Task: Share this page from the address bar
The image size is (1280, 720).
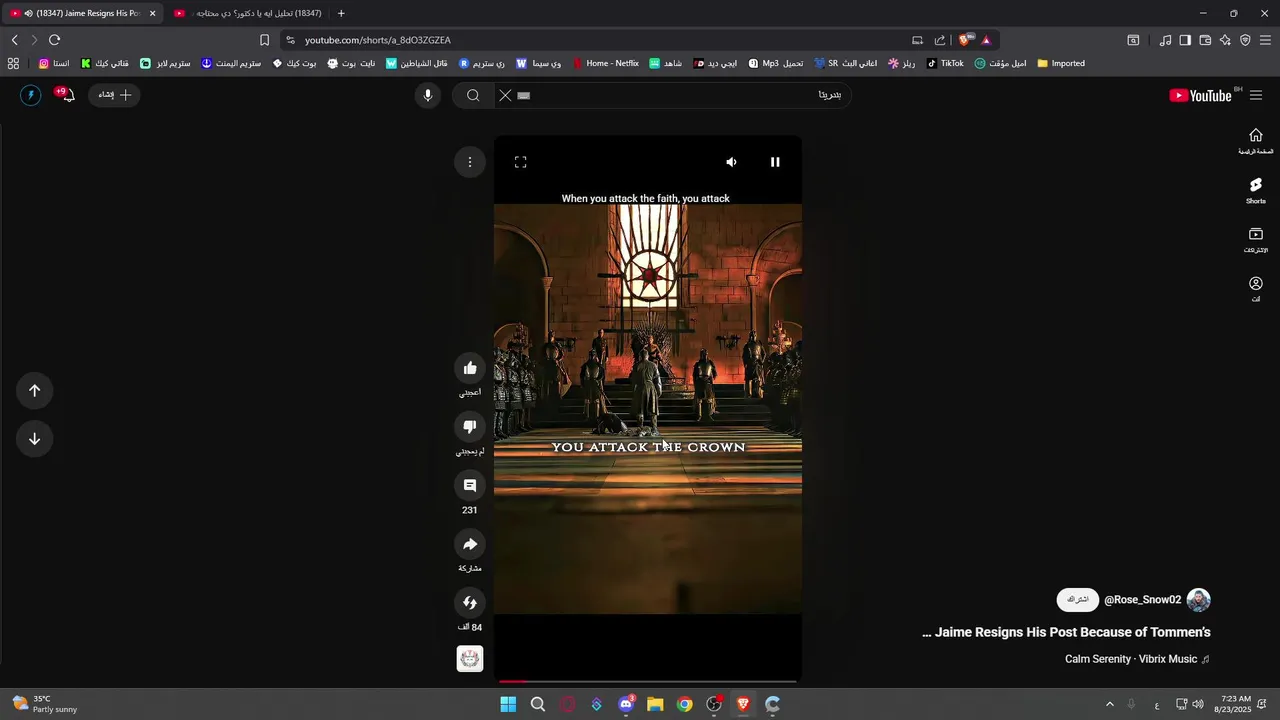Action: (x=939, y=40)
